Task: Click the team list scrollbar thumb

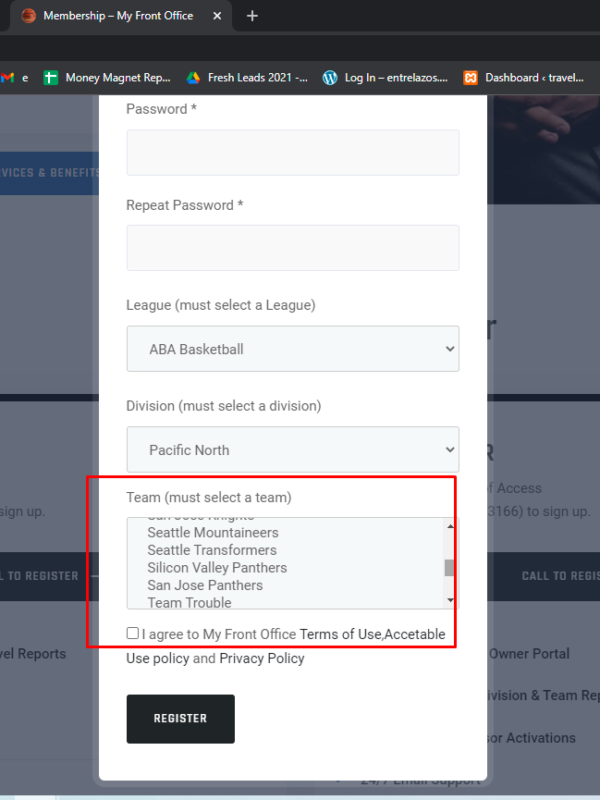Action: (449, 567)
